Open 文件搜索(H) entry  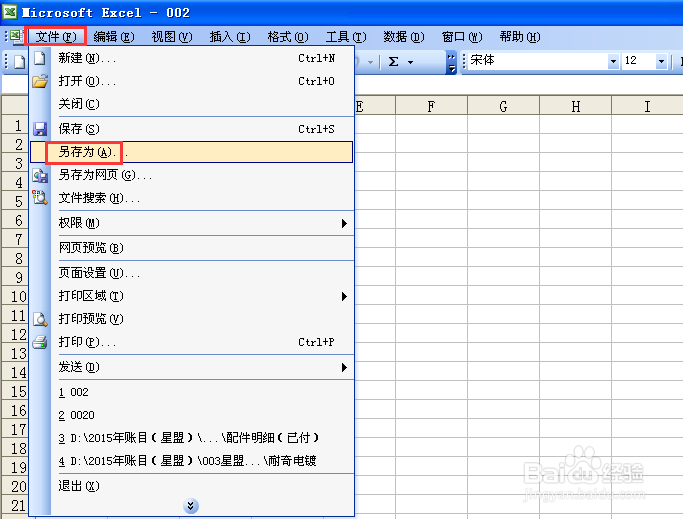tap(192, 198)
